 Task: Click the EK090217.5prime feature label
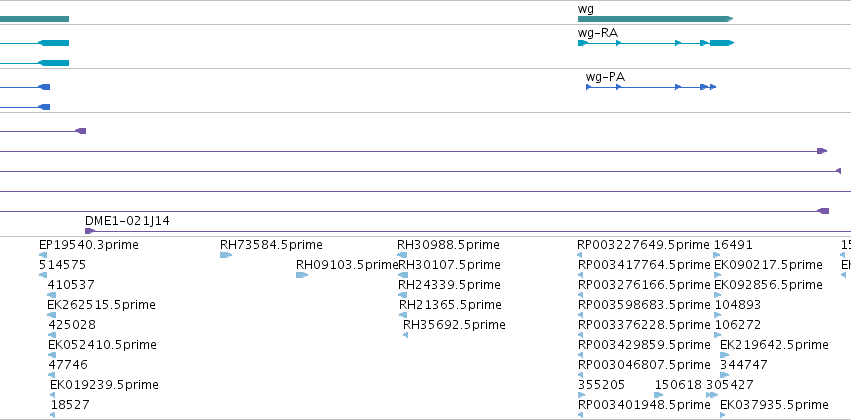[x=768, y=265]
